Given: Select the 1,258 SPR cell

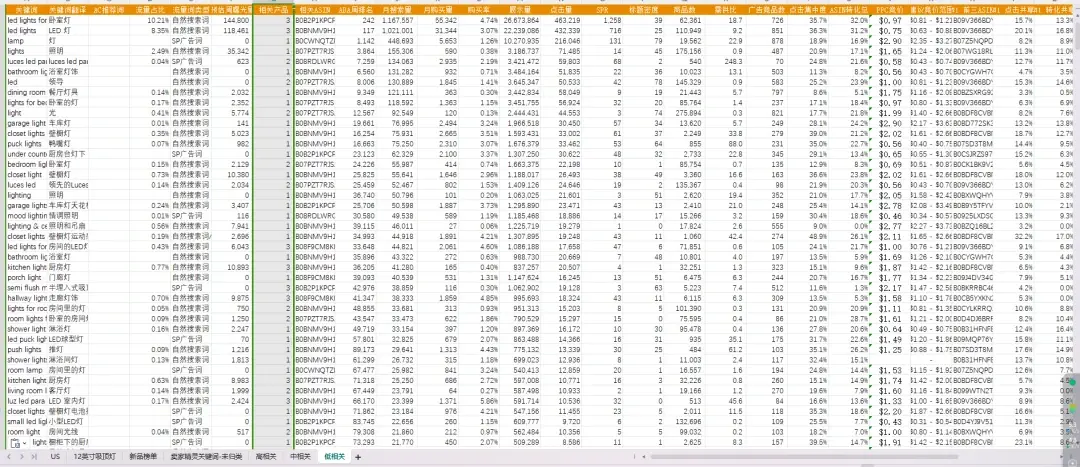Looking at the screenshot, I should 602,21.
